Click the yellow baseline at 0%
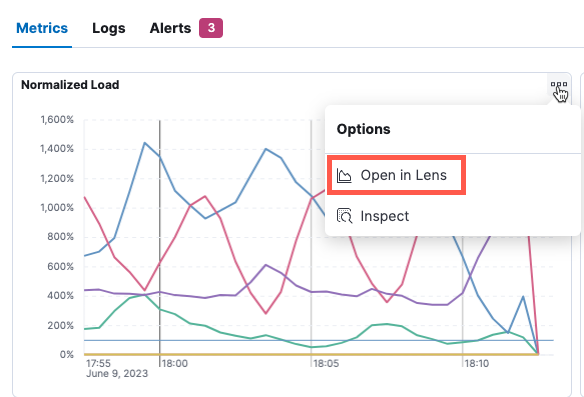 coord(311,354)
